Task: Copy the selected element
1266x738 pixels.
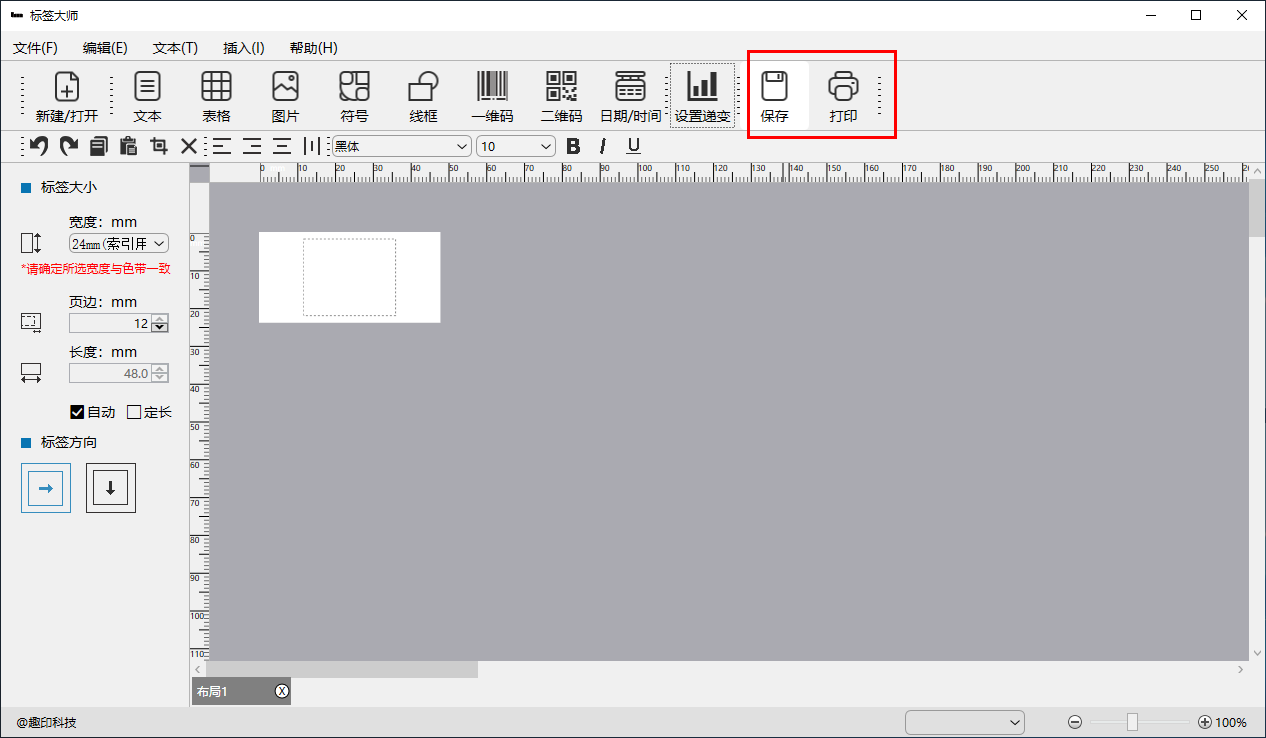Action: coord(98,146)
